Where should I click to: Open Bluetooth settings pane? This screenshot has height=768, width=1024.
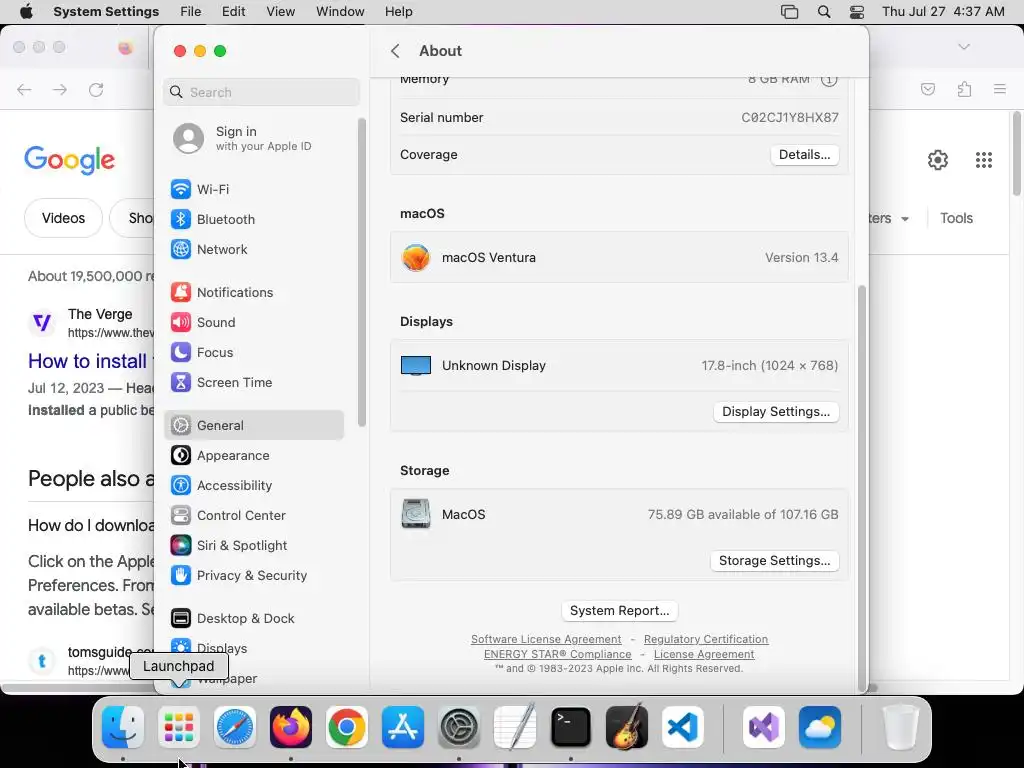253,219
